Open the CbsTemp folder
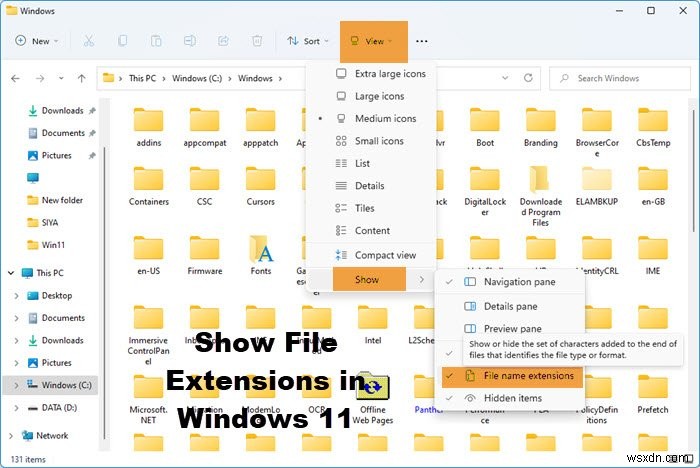The height and width of the screenshot is (468, 700). 653,128
